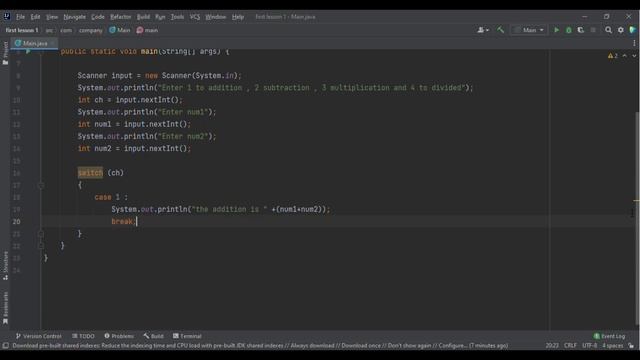This screenshot has width=640, height=360.
Task: Open the IntelliJ app icon menu
Action: coord(7,16)
